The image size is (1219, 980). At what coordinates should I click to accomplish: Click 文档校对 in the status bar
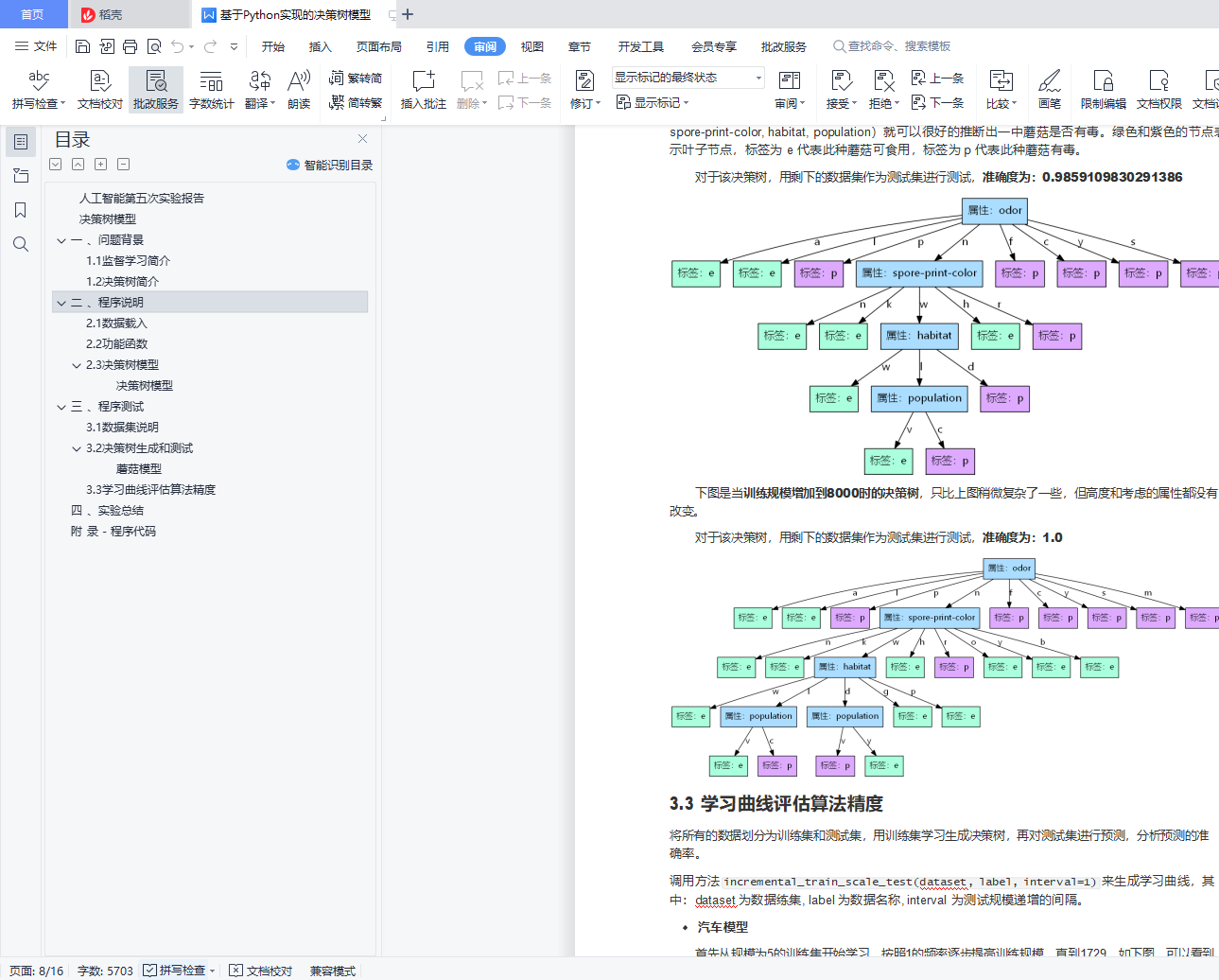click(x=261, y=971)
